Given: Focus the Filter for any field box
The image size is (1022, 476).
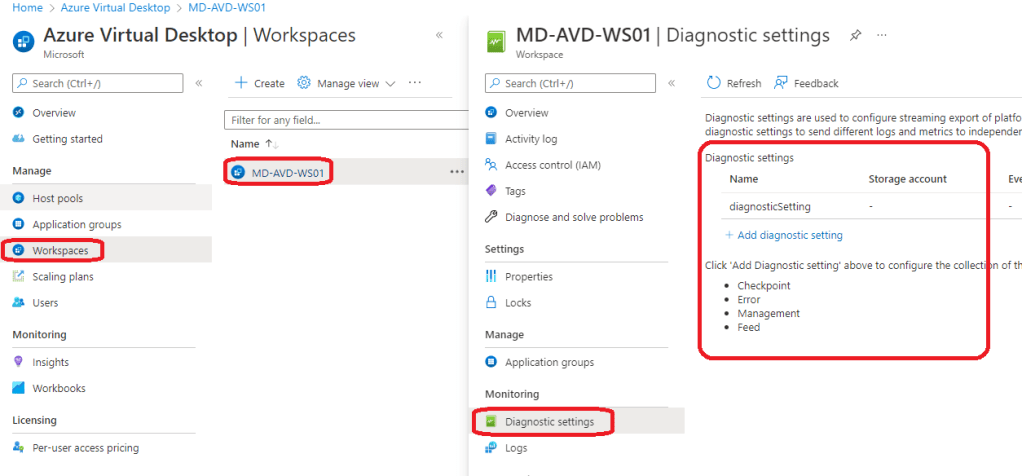Looking at the screenshot, I should tap(345, 120).
